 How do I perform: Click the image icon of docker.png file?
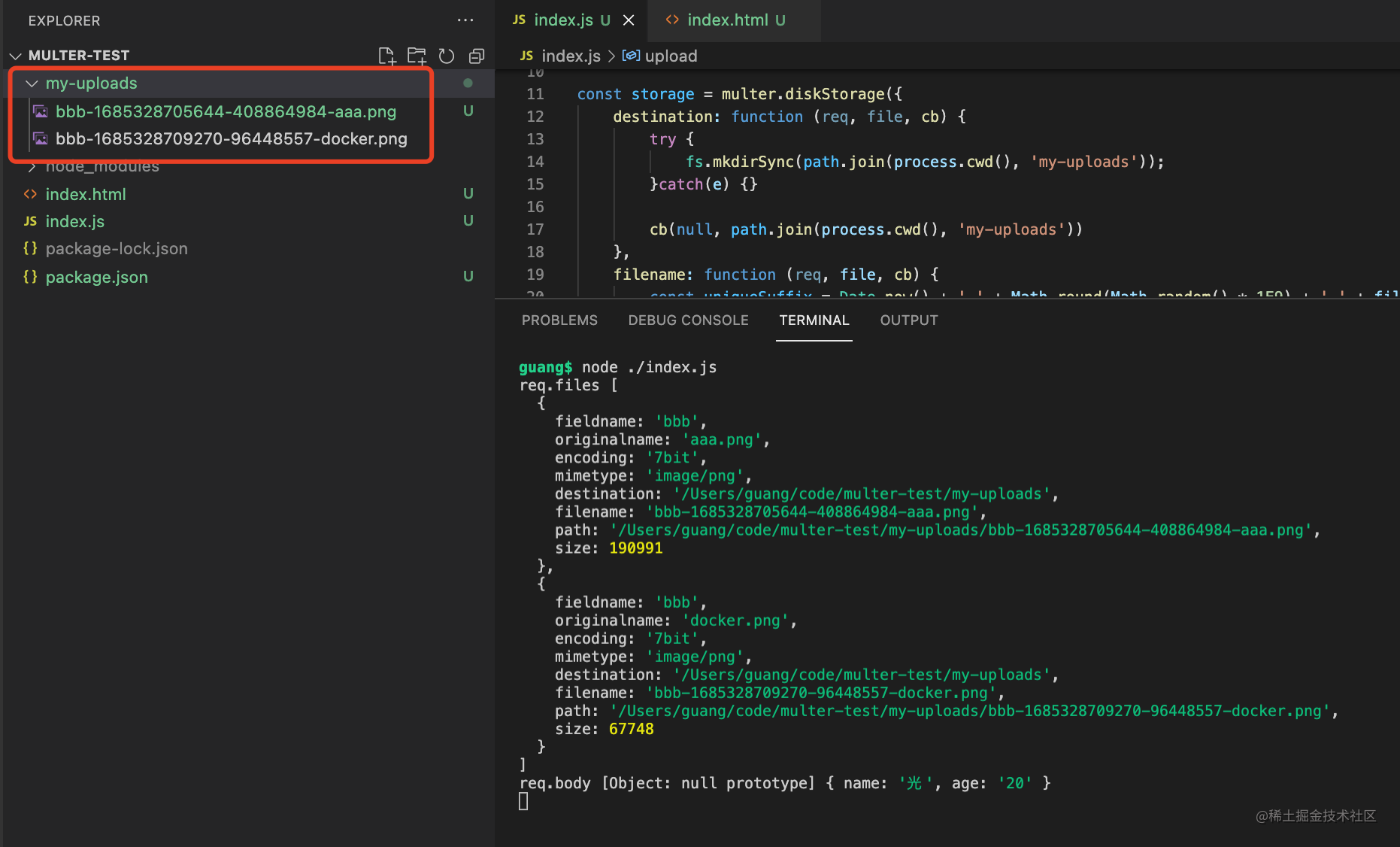(41, 139)
